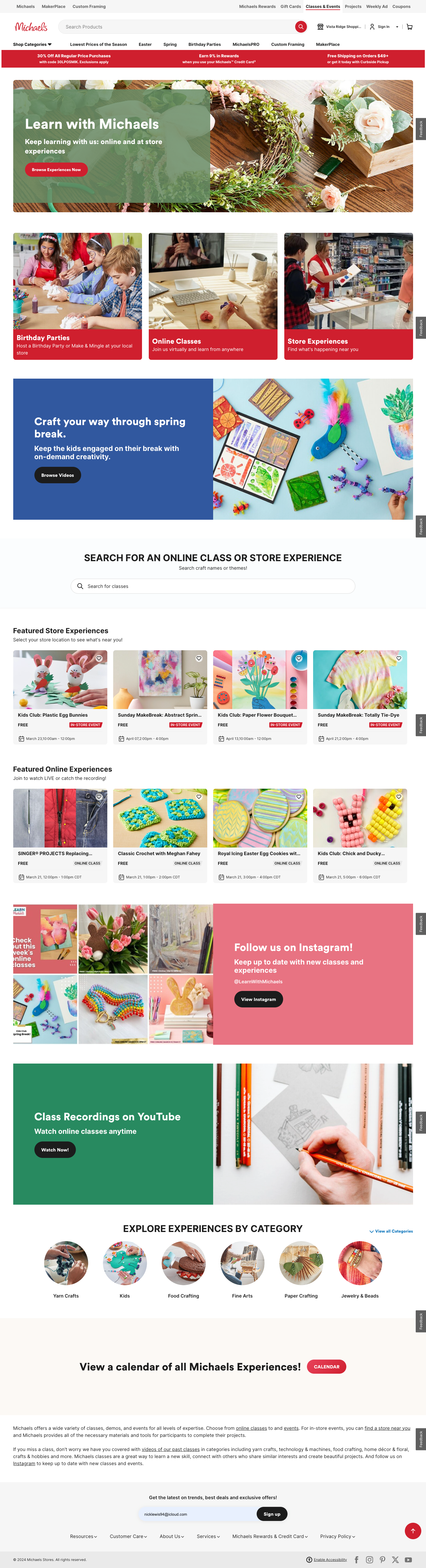Open Michaels Facebook page icon
426x1568 pixels.
point(357,1559)
